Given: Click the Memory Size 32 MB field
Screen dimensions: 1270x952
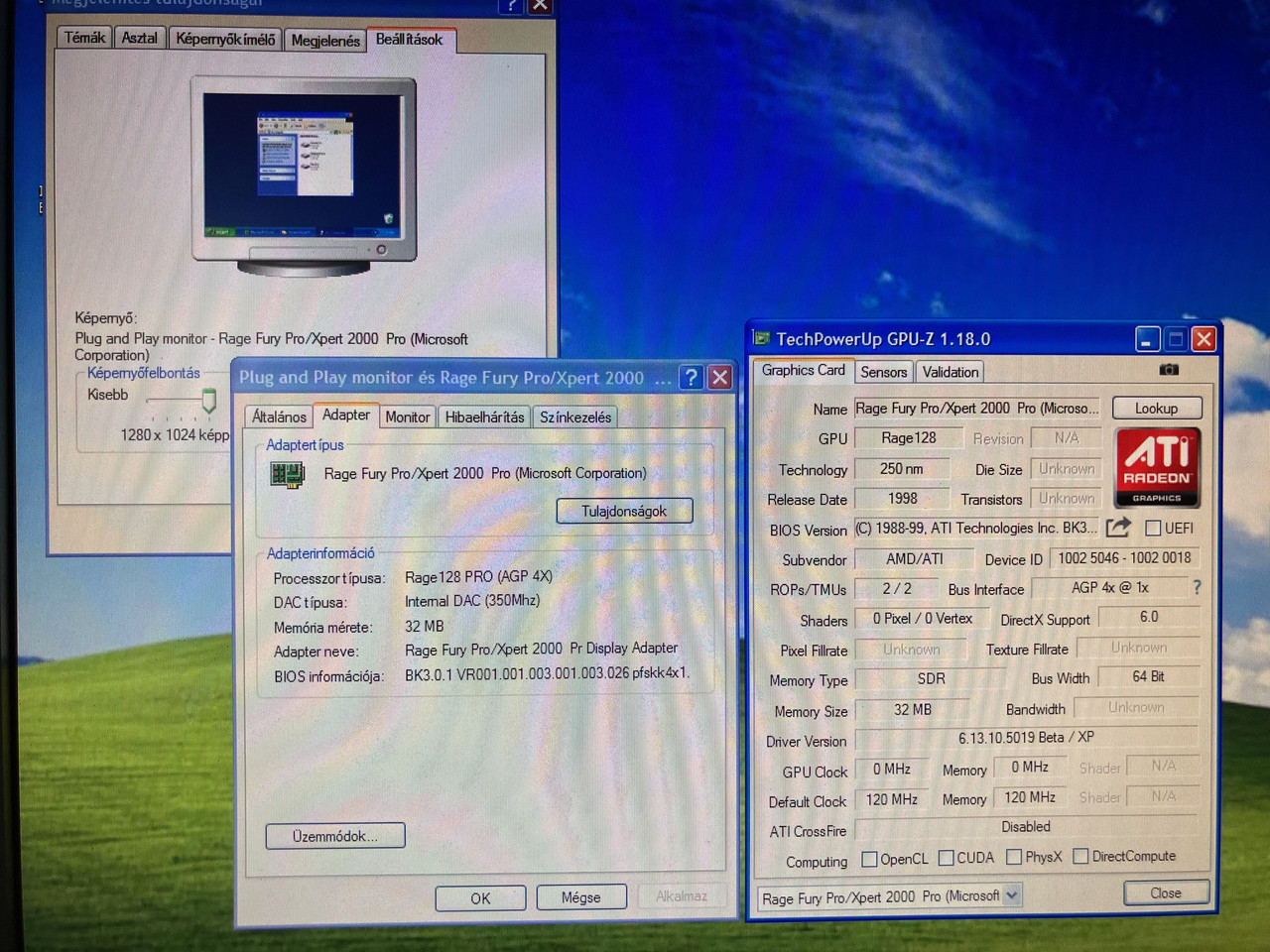Looking at the screenshot, I should (x=913, y=710).
